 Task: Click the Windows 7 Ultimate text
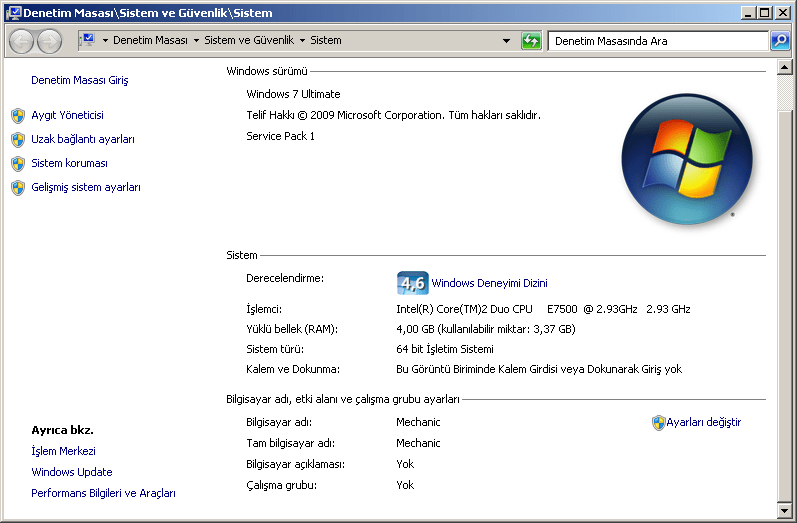[293, 94]
